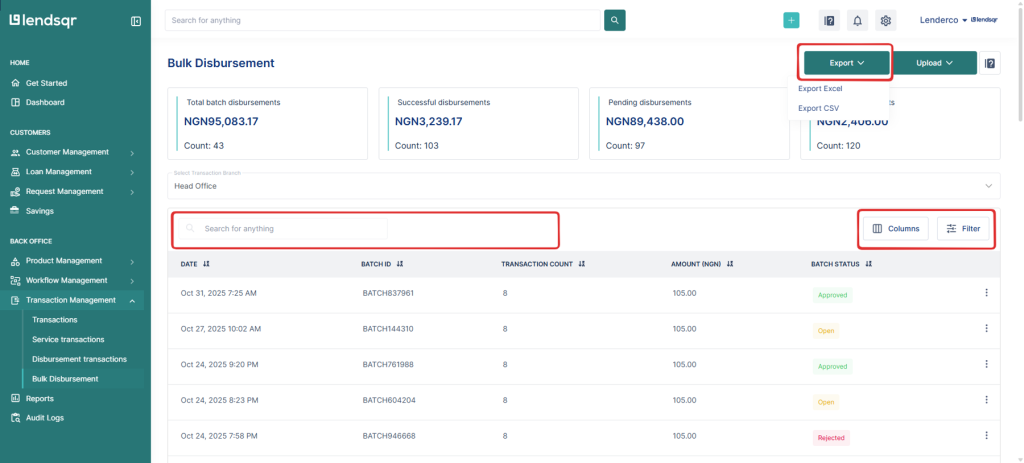
Task: Click the Columns button
Action: 895,229
